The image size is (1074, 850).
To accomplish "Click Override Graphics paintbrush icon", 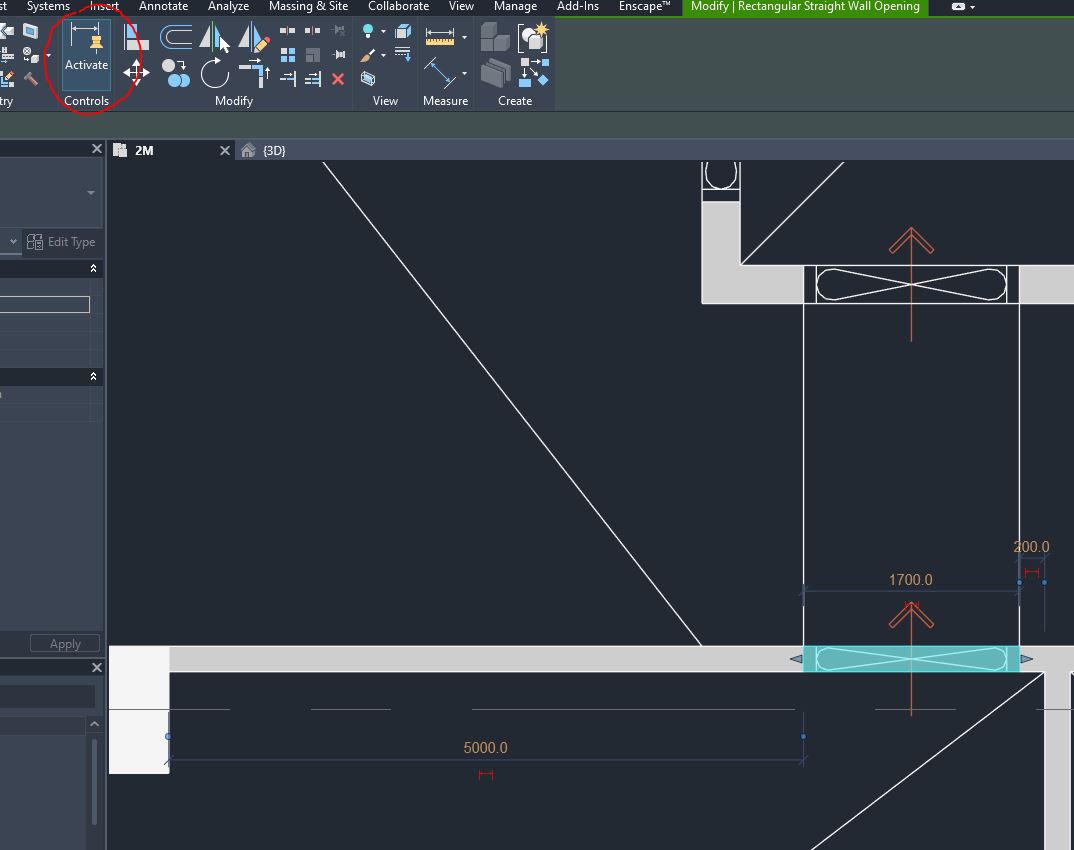I will pos(368,55).
